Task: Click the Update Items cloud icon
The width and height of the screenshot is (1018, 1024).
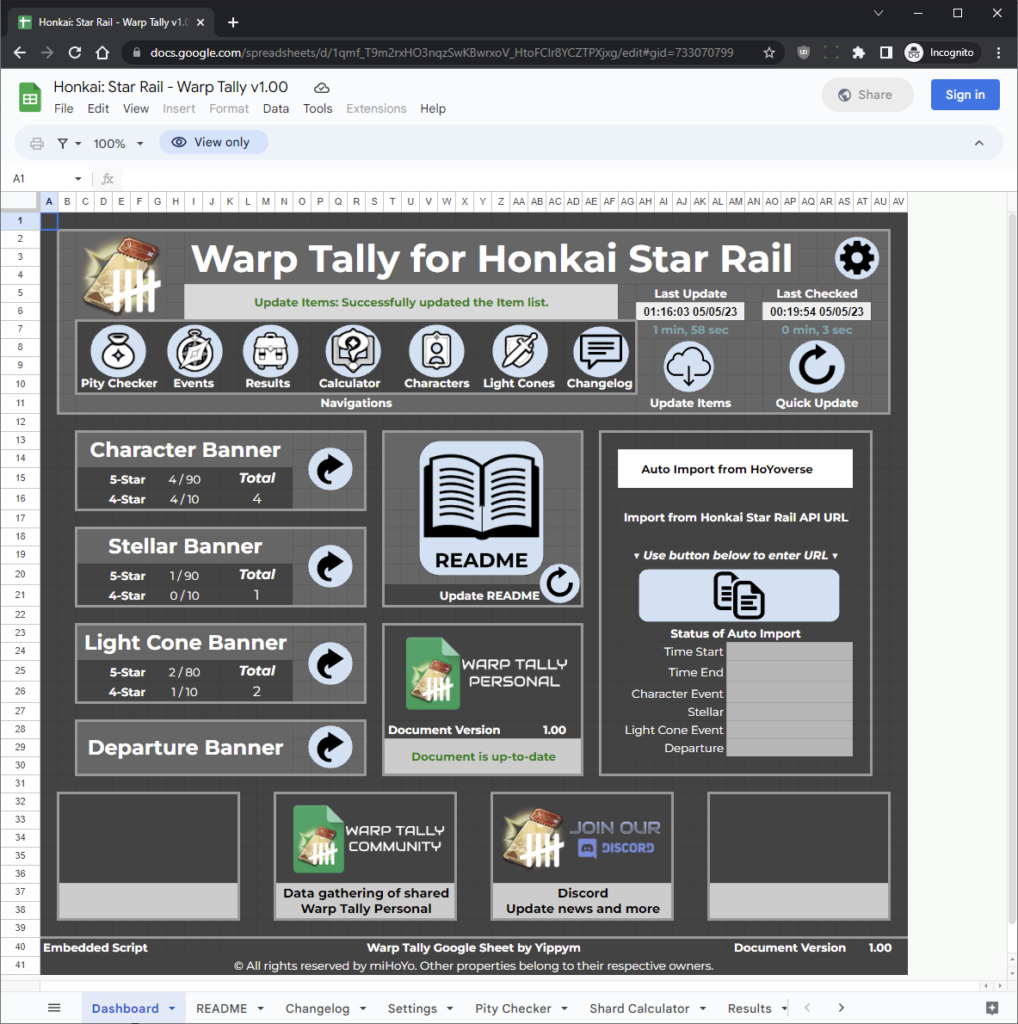Action: tap(690, 366)
